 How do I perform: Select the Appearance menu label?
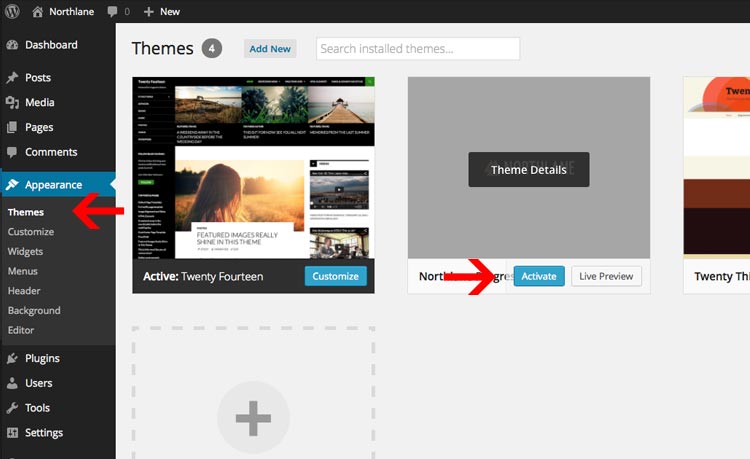click(x=54, y=185)
